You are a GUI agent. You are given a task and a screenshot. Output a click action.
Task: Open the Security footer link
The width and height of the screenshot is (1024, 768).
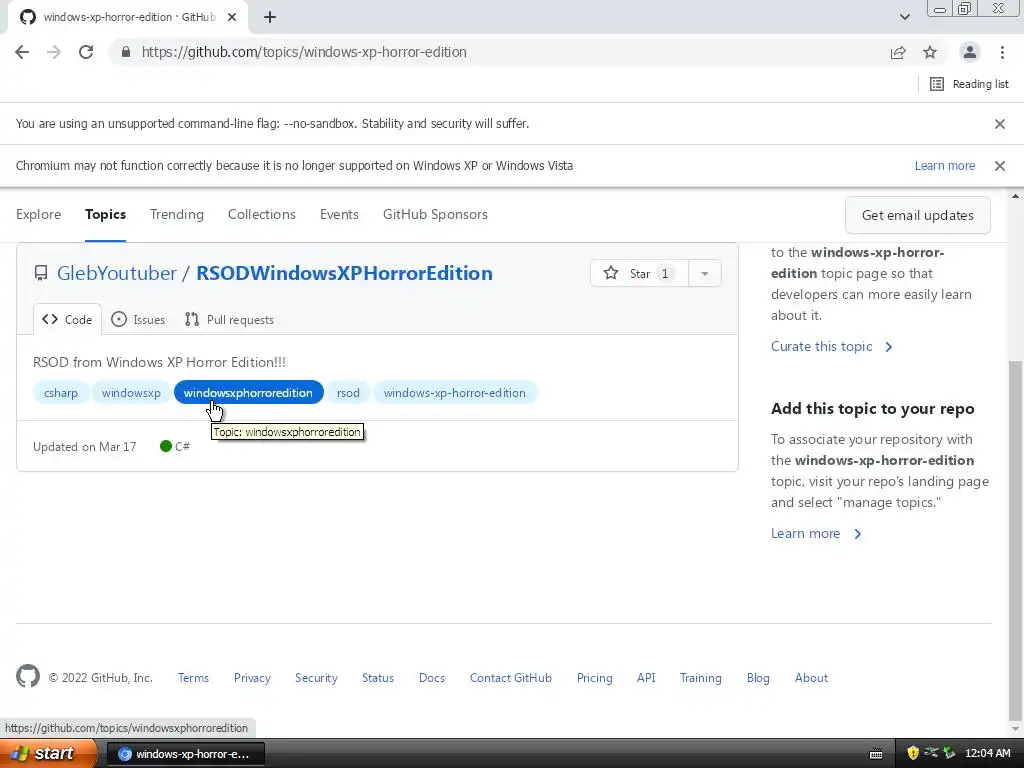click(316, 678)
